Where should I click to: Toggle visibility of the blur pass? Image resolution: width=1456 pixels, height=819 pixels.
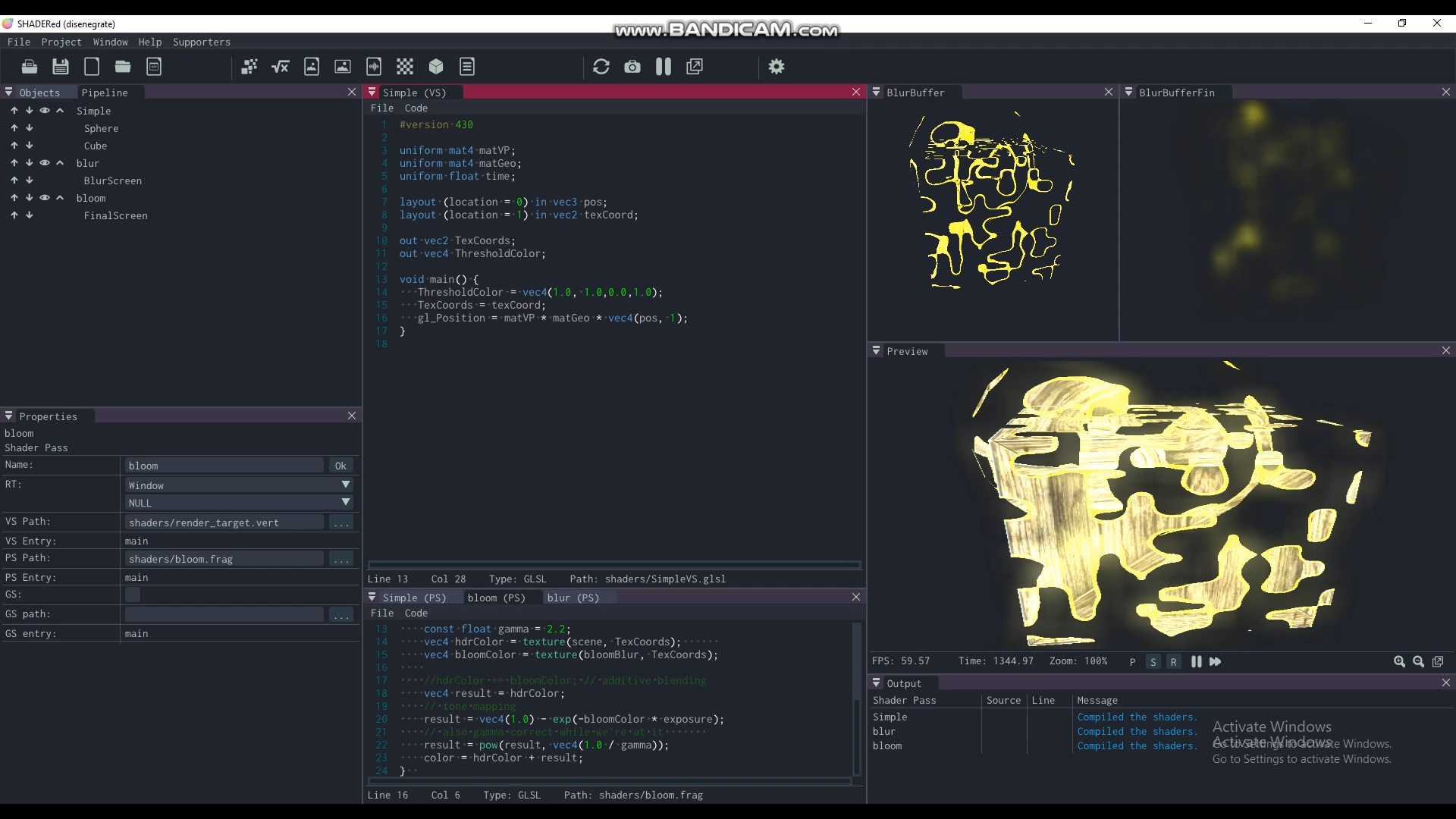click(x=45, y=163)
